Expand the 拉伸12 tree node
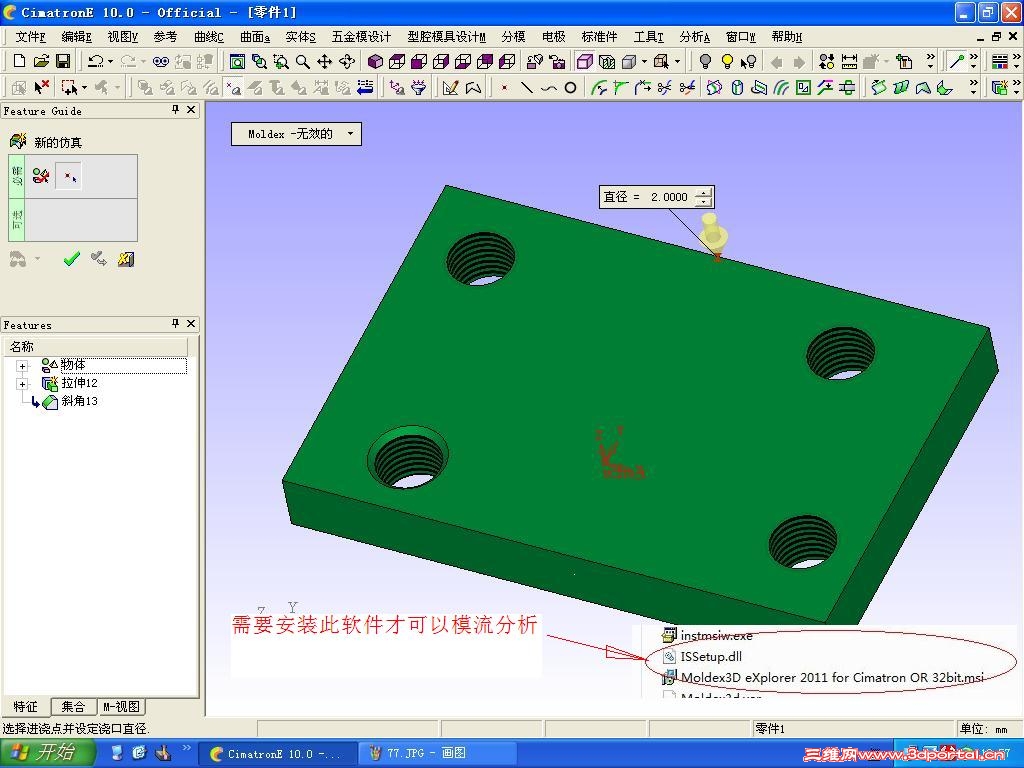This screenshot has height=768, width=1024. pyautogui.click(x=23, y=384)
